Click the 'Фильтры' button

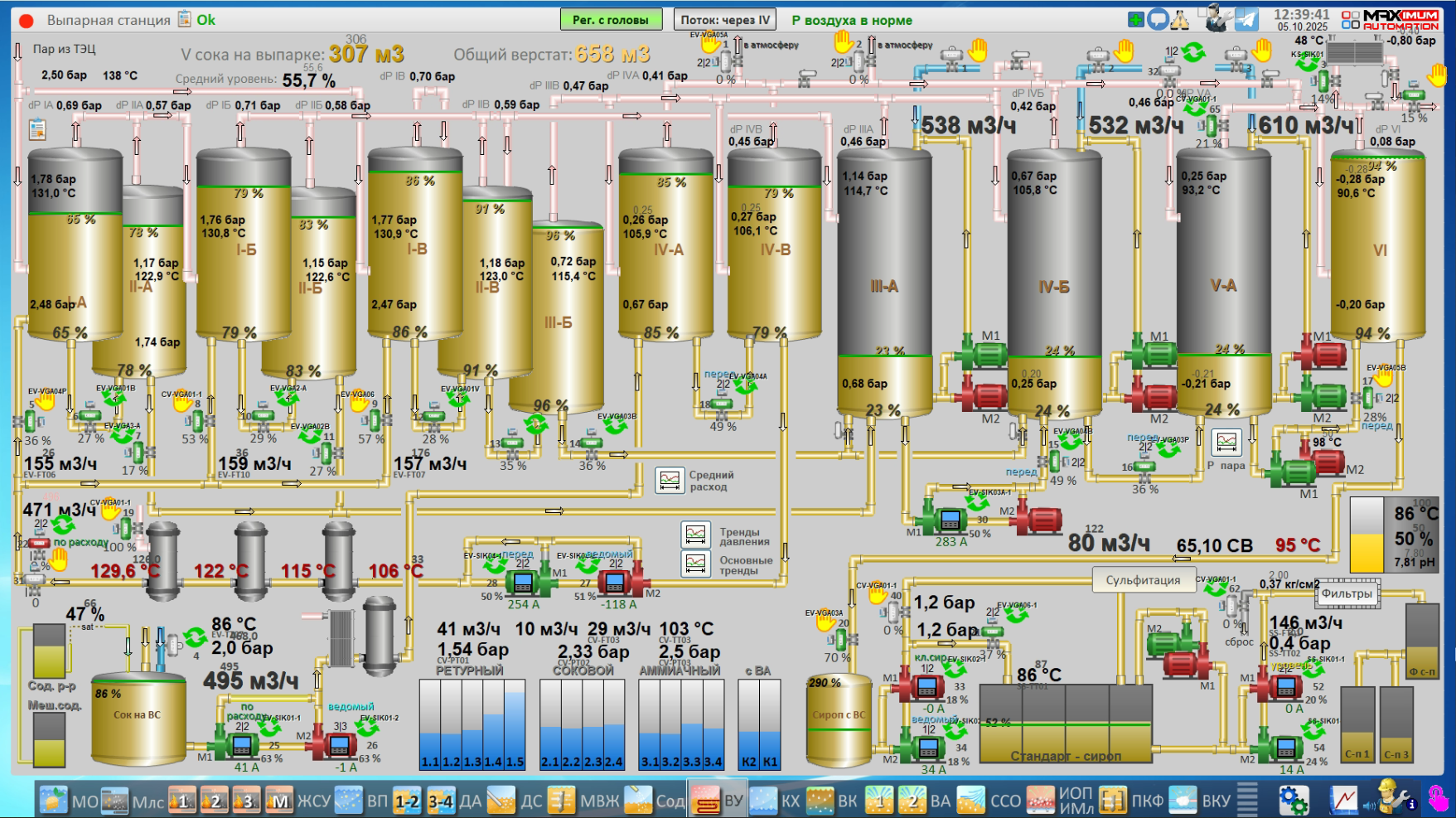1346,593
